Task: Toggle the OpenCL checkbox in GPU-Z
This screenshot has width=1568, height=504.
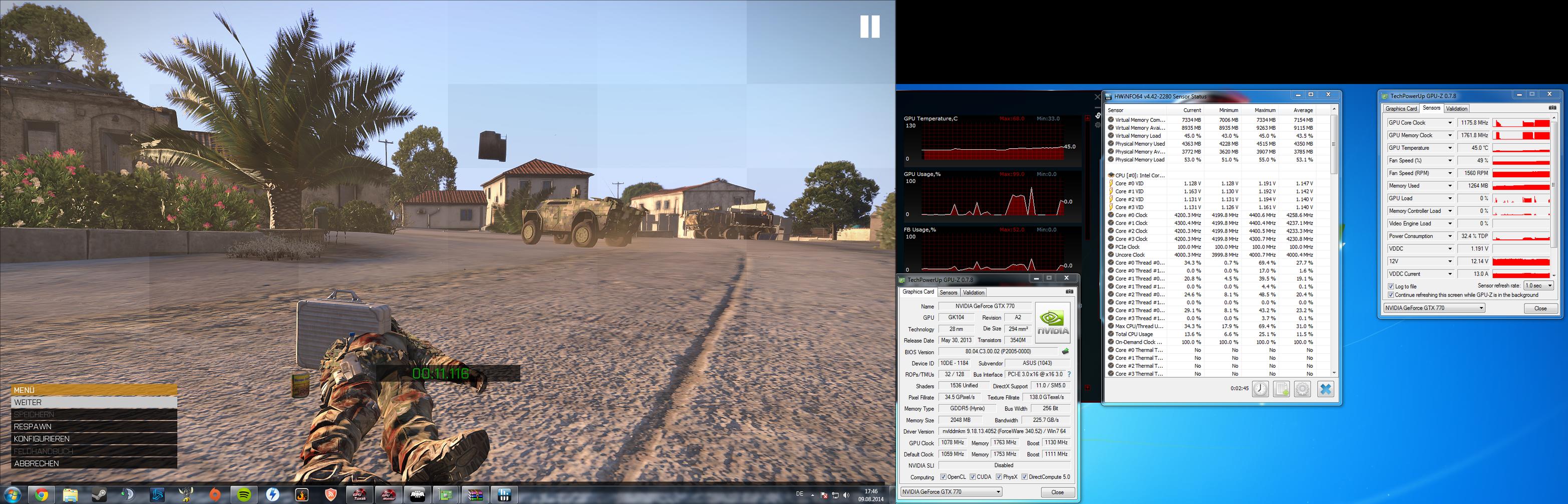Action: pyautogui.click(x=943, y=476)
